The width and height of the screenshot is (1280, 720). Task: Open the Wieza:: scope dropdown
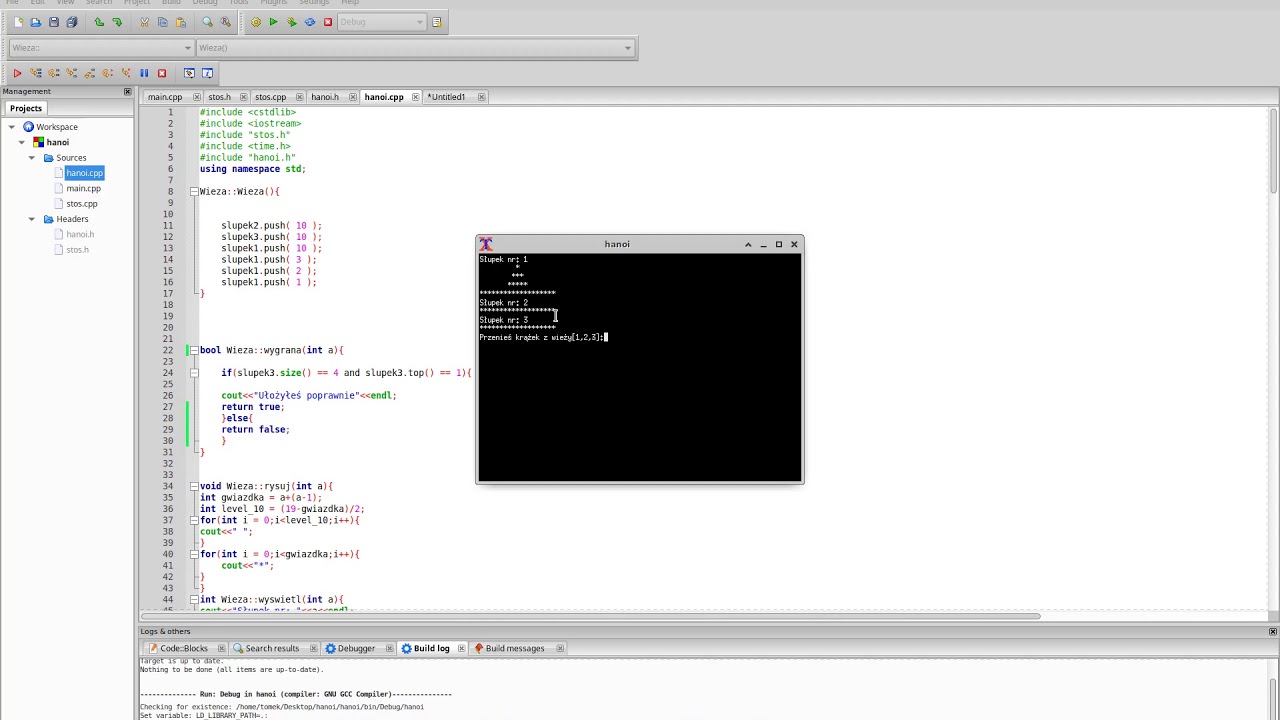tap(101, 47)
